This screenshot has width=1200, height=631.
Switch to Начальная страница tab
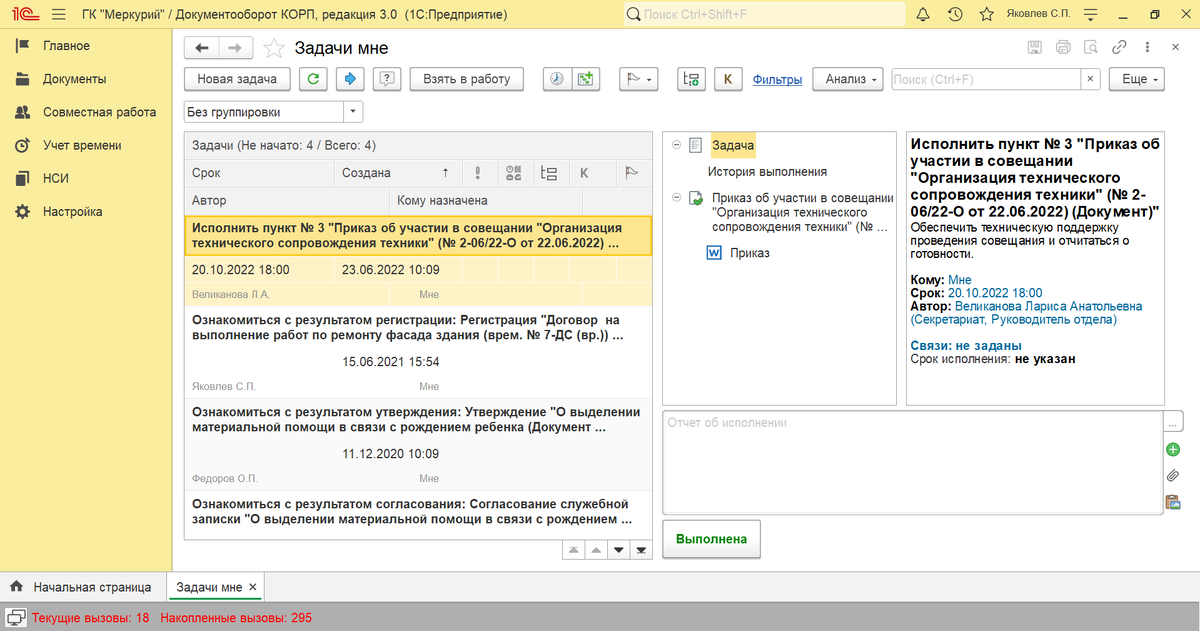point(81,587)
